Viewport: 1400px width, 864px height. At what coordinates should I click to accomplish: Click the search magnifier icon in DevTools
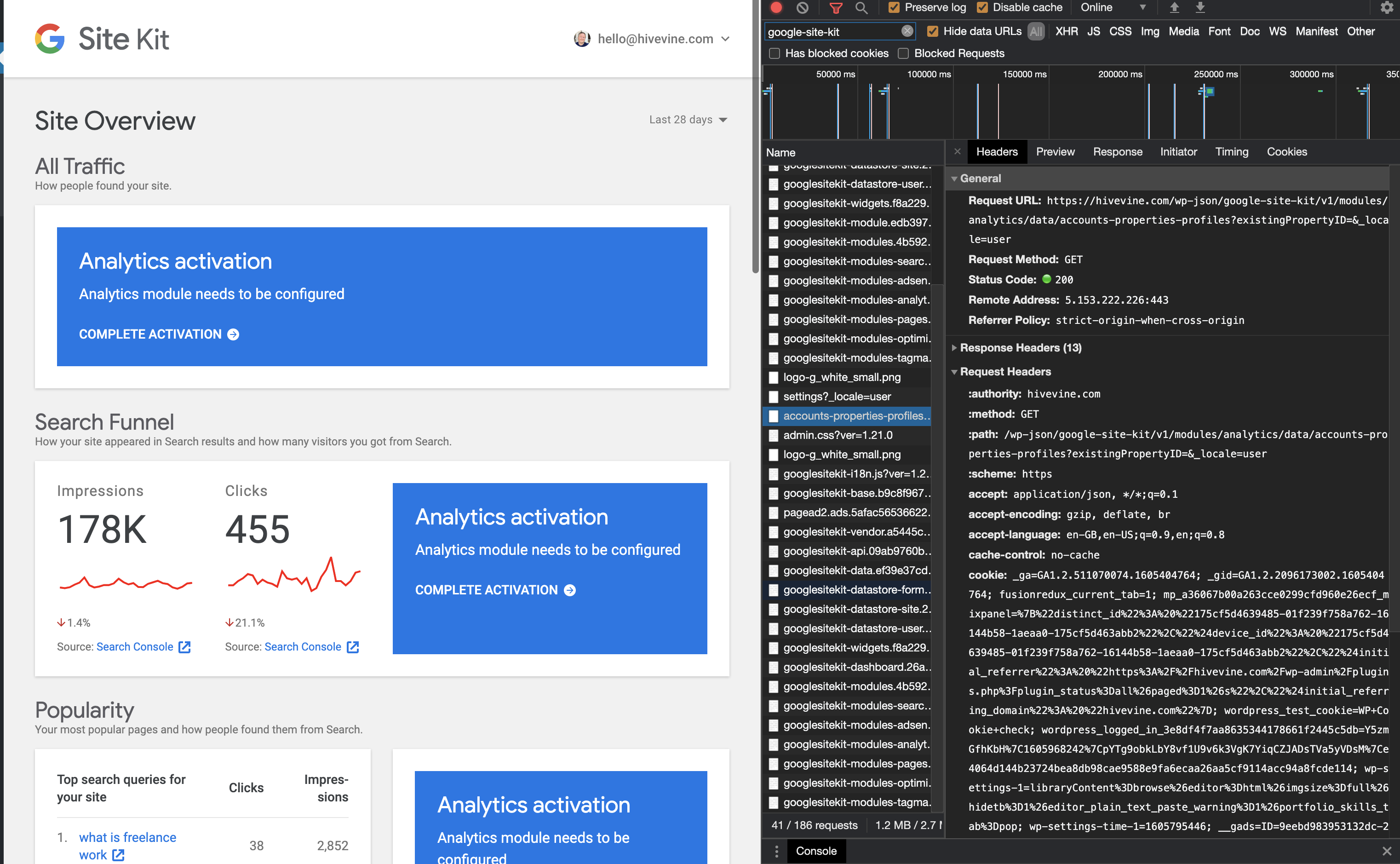click(x=861, y=7)
